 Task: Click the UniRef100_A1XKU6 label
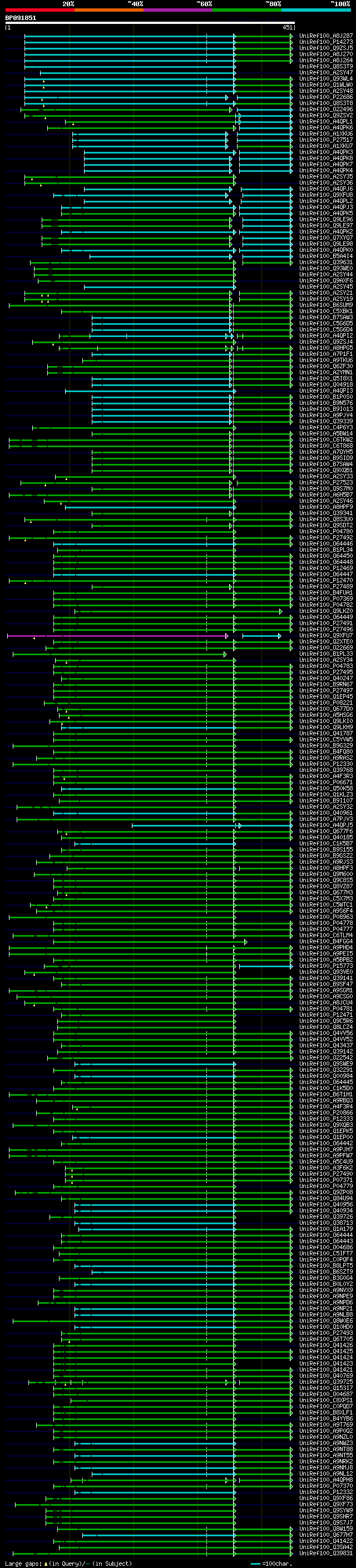pos(326,134)
